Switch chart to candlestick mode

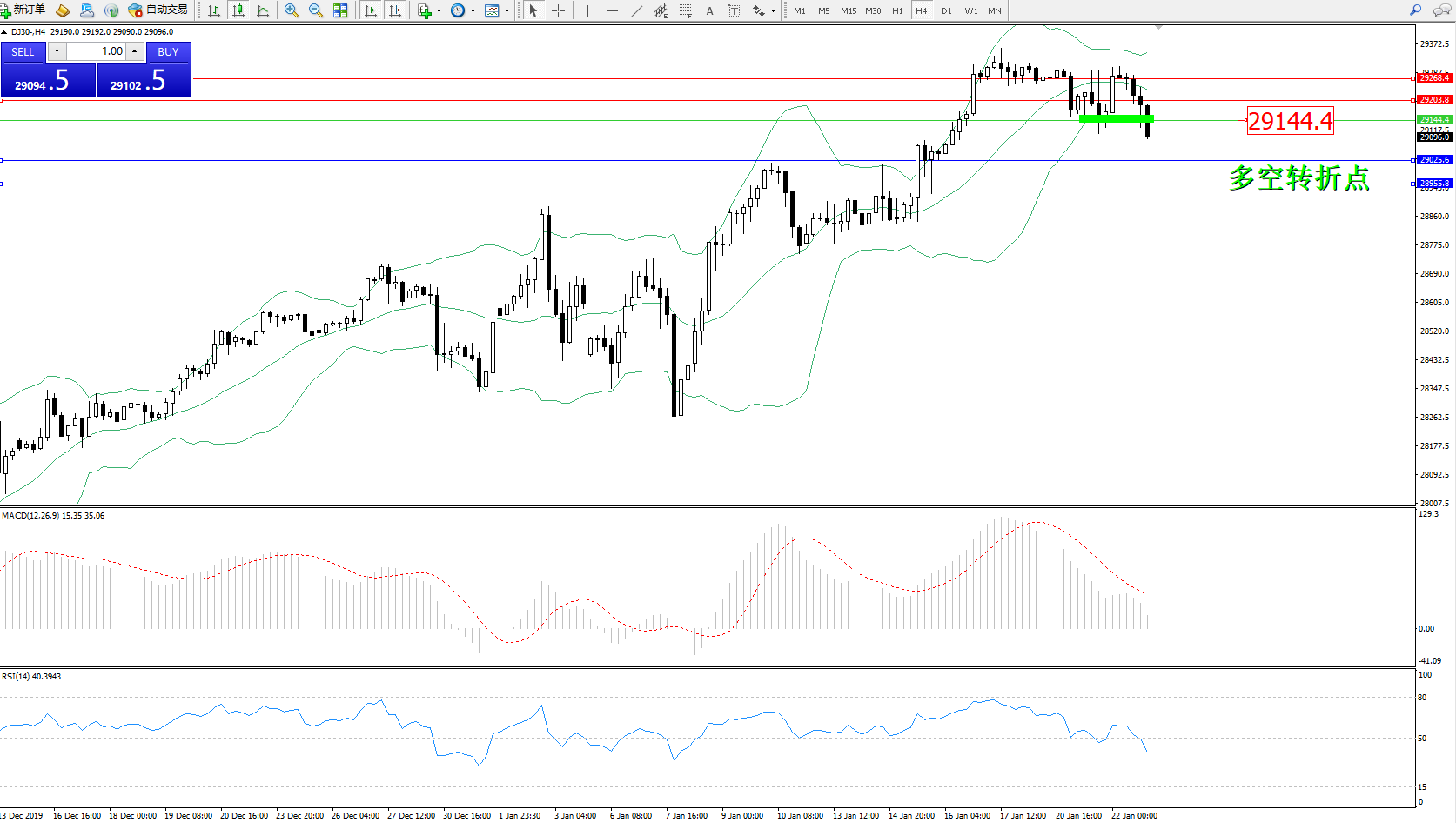(x=238, y=10)
